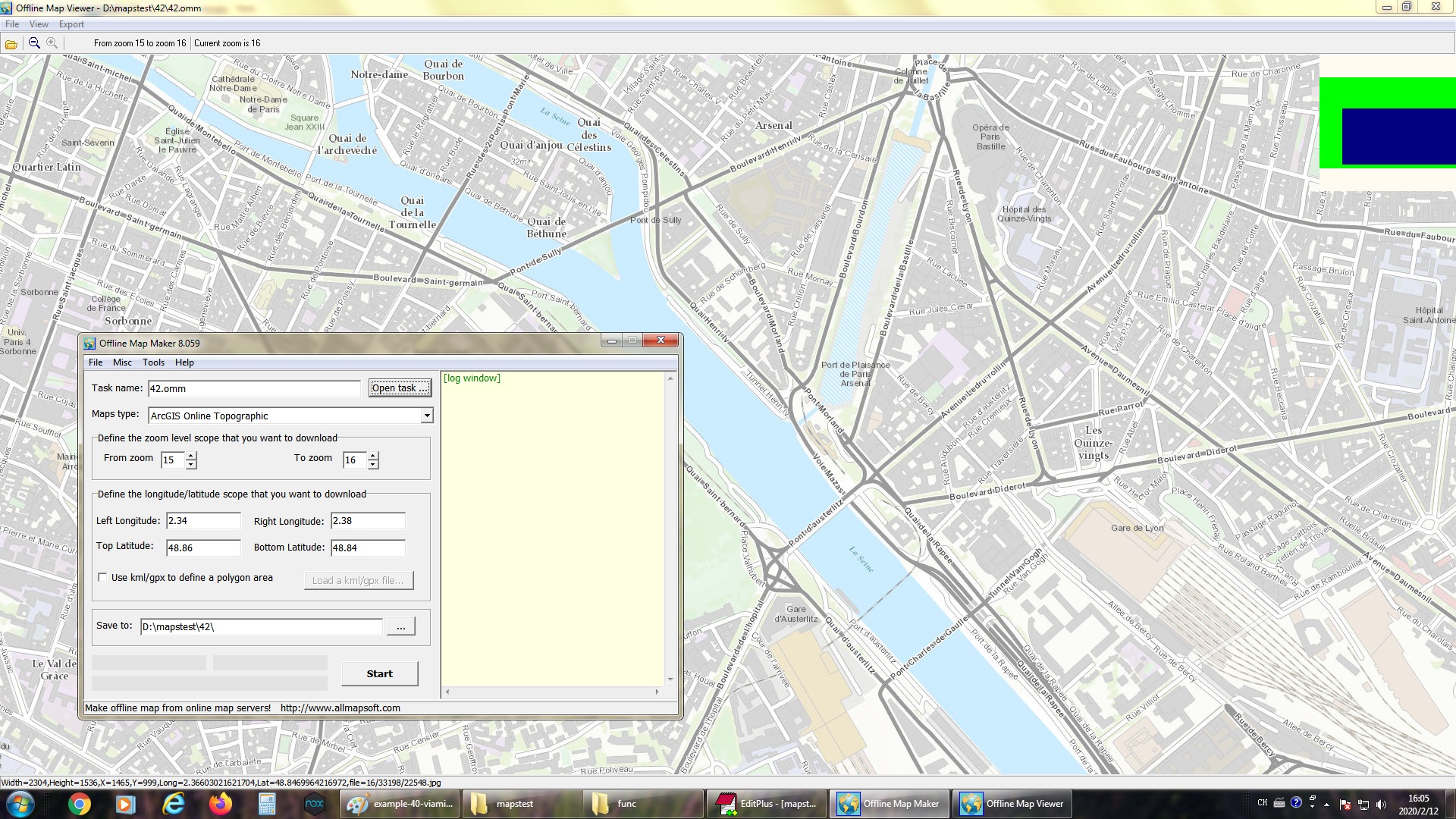Open Misc menu in Offline Map Maker
Image resolution: width=1456 pixels, height=819 pixels.
(x=123, y=362)
